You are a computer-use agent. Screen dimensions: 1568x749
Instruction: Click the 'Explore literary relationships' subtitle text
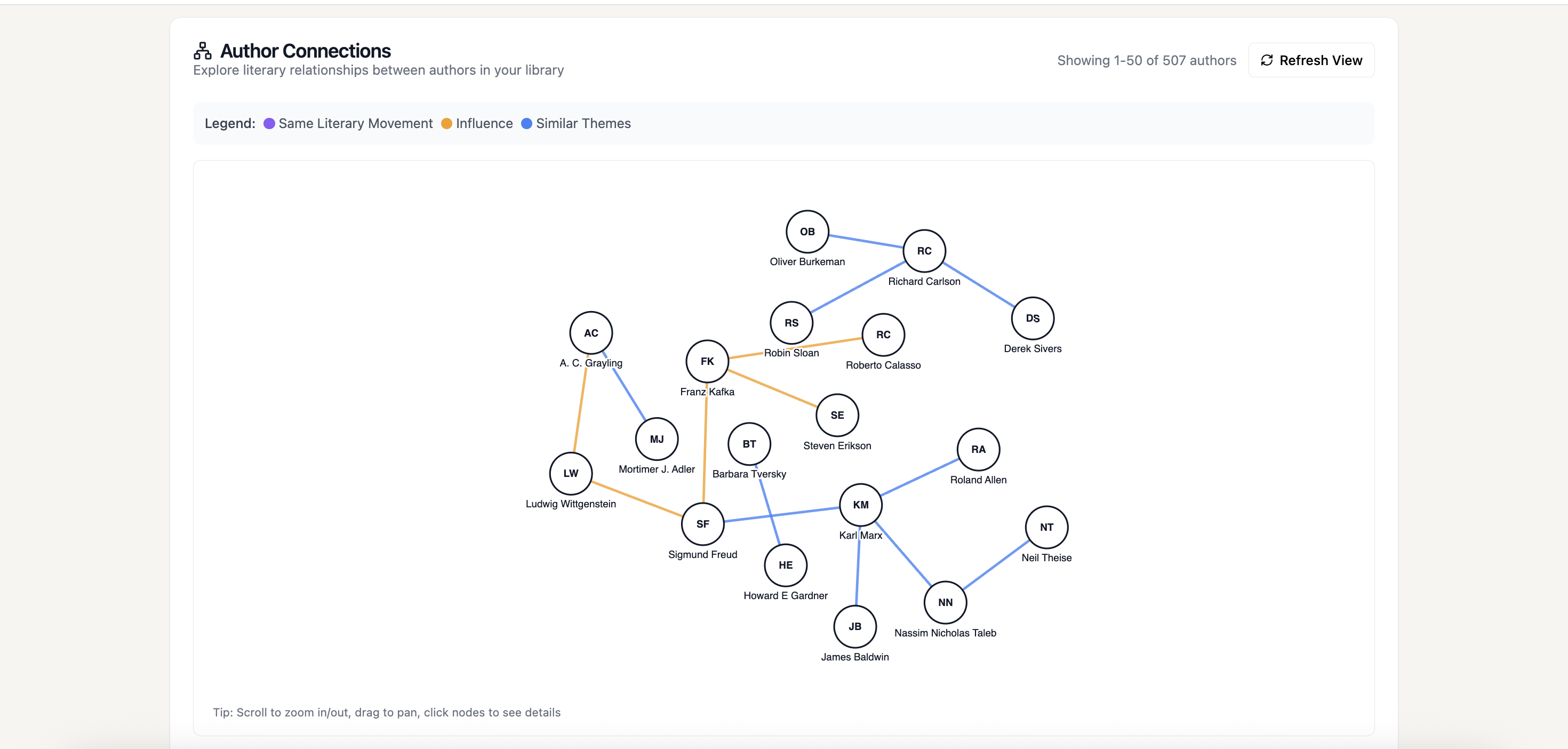(x=379, y=70)
